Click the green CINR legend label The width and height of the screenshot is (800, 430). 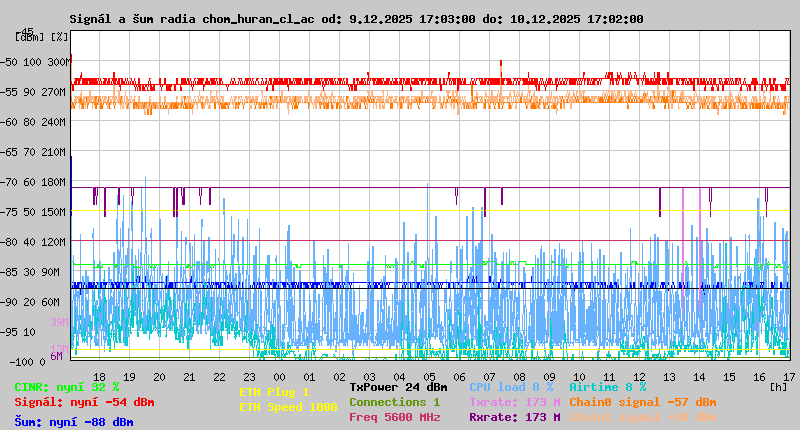pyautogui.click(x=67, y=387)
